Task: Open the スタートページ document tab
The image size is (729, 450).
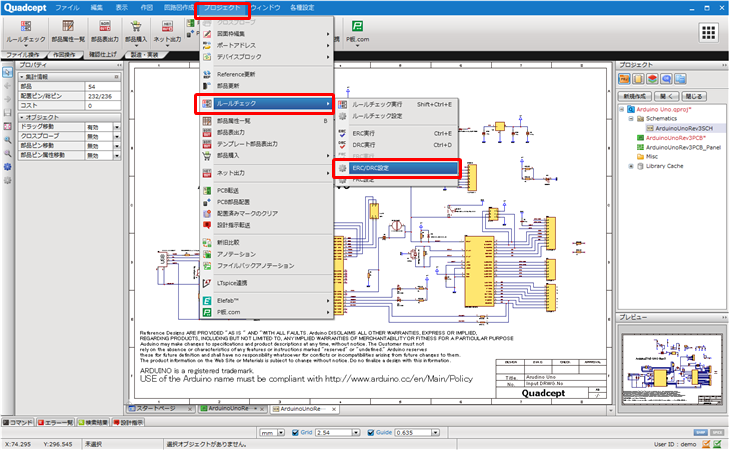Action: [160, 409]
